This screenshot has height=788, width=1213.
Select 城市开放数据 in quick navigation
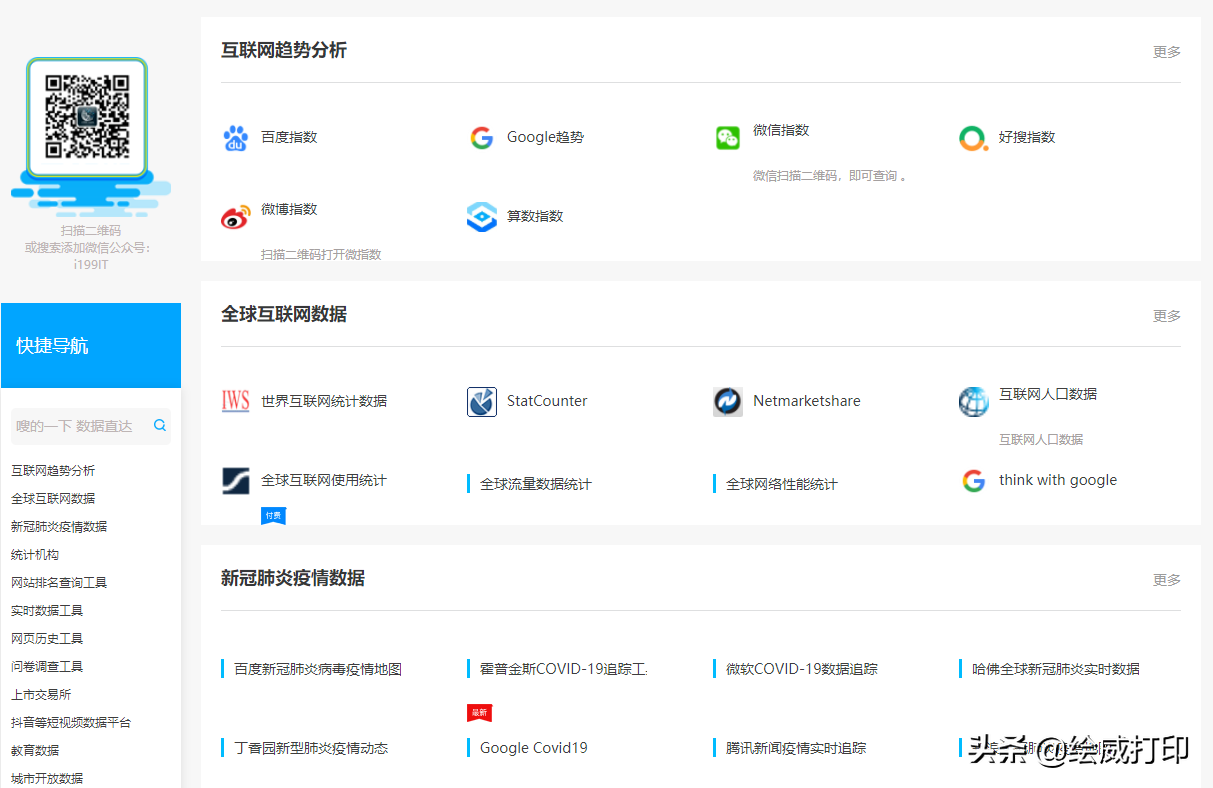pyautogui.click(x=47, y=778)
